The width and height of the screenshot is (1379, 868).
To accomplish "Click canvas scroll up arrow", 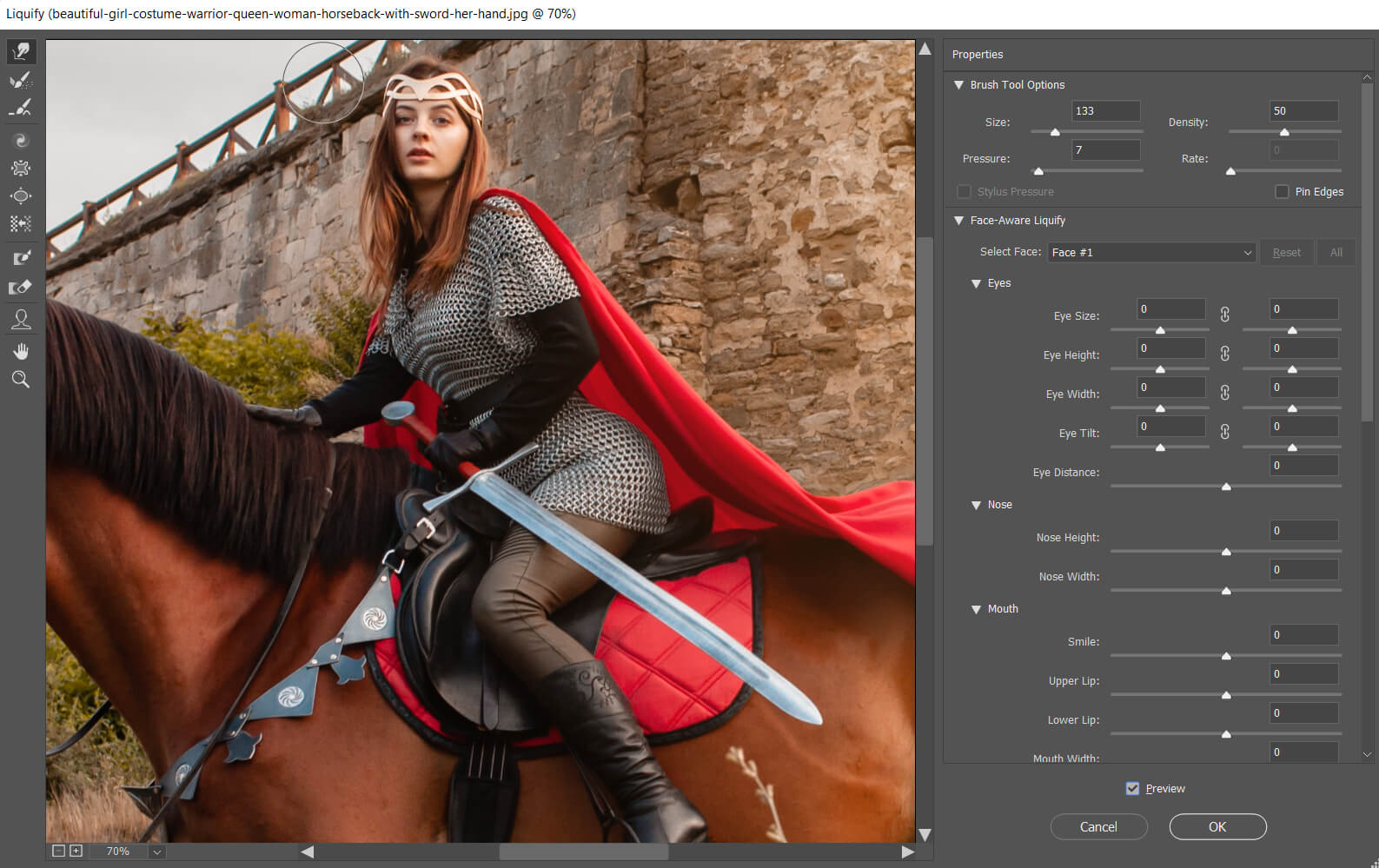I will tap(925, 49).
